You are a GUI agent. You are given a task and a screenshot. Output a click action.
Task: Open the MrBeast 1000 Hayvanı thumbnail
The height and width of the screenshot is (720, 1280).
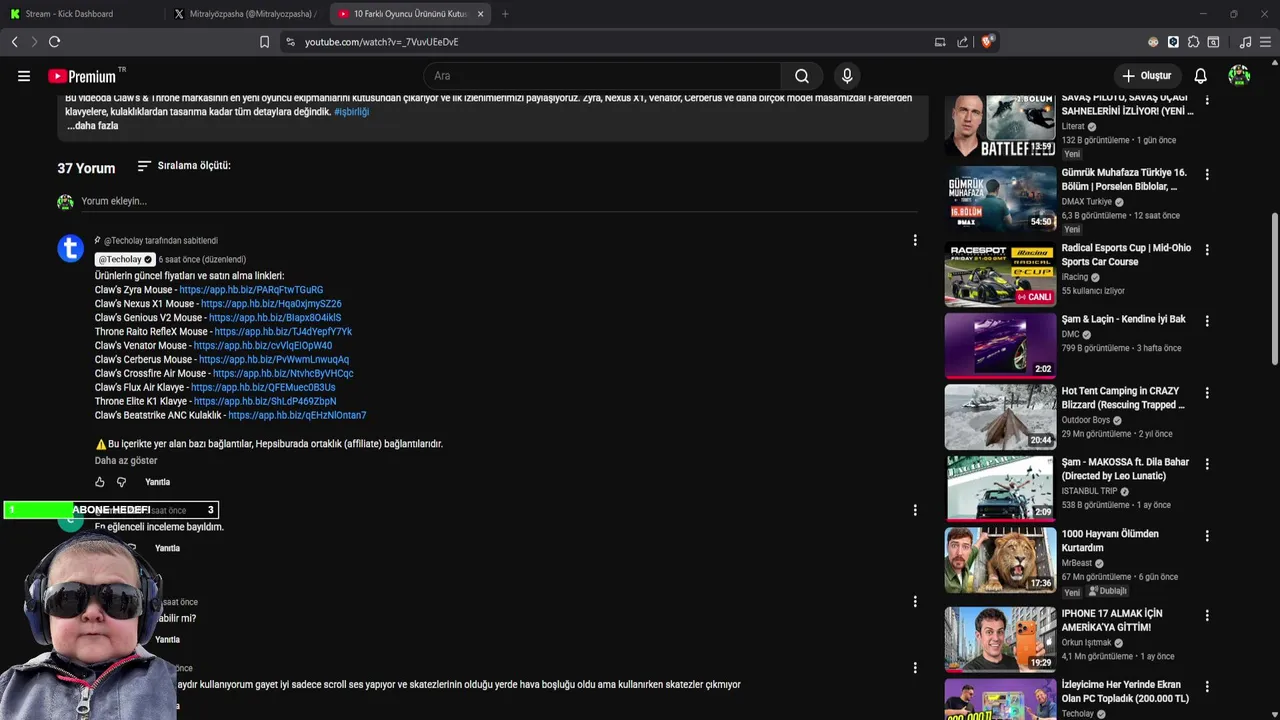[x=1000, y=560]
